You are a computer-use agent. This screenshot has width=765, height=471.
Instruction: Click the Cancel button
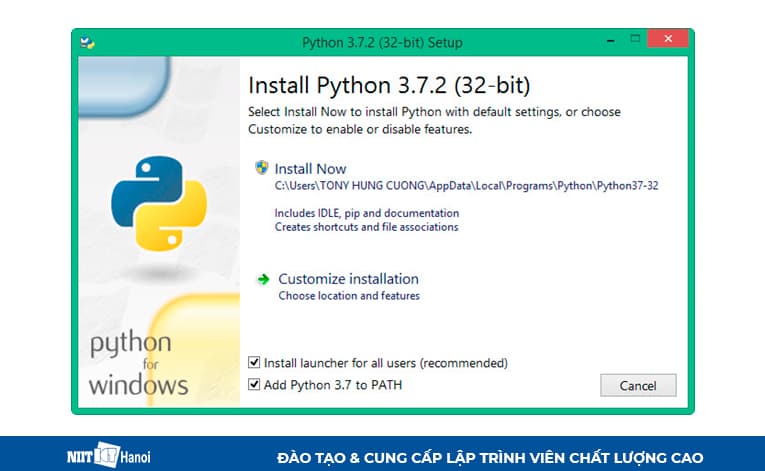(638, 386)
